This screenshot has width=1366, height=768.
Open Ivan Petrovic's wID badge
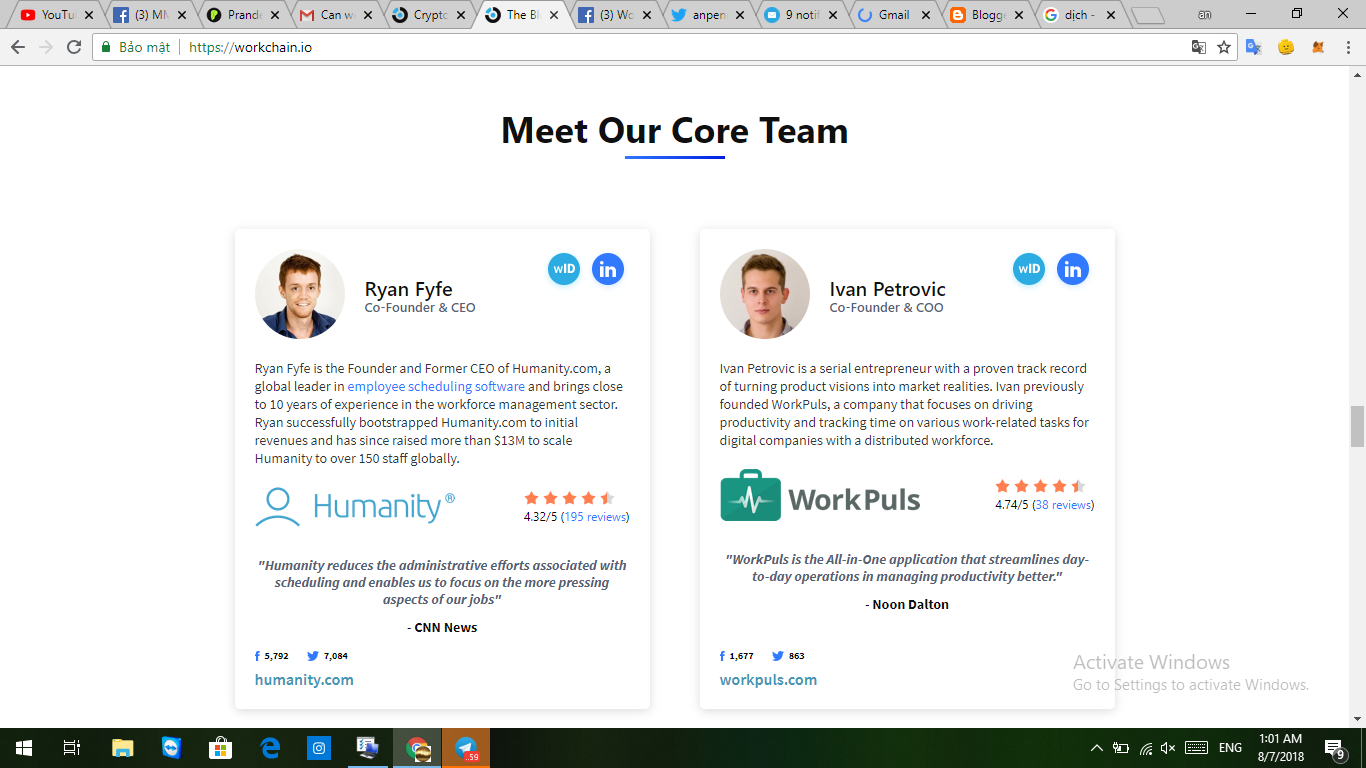(x=1029, y=269)
